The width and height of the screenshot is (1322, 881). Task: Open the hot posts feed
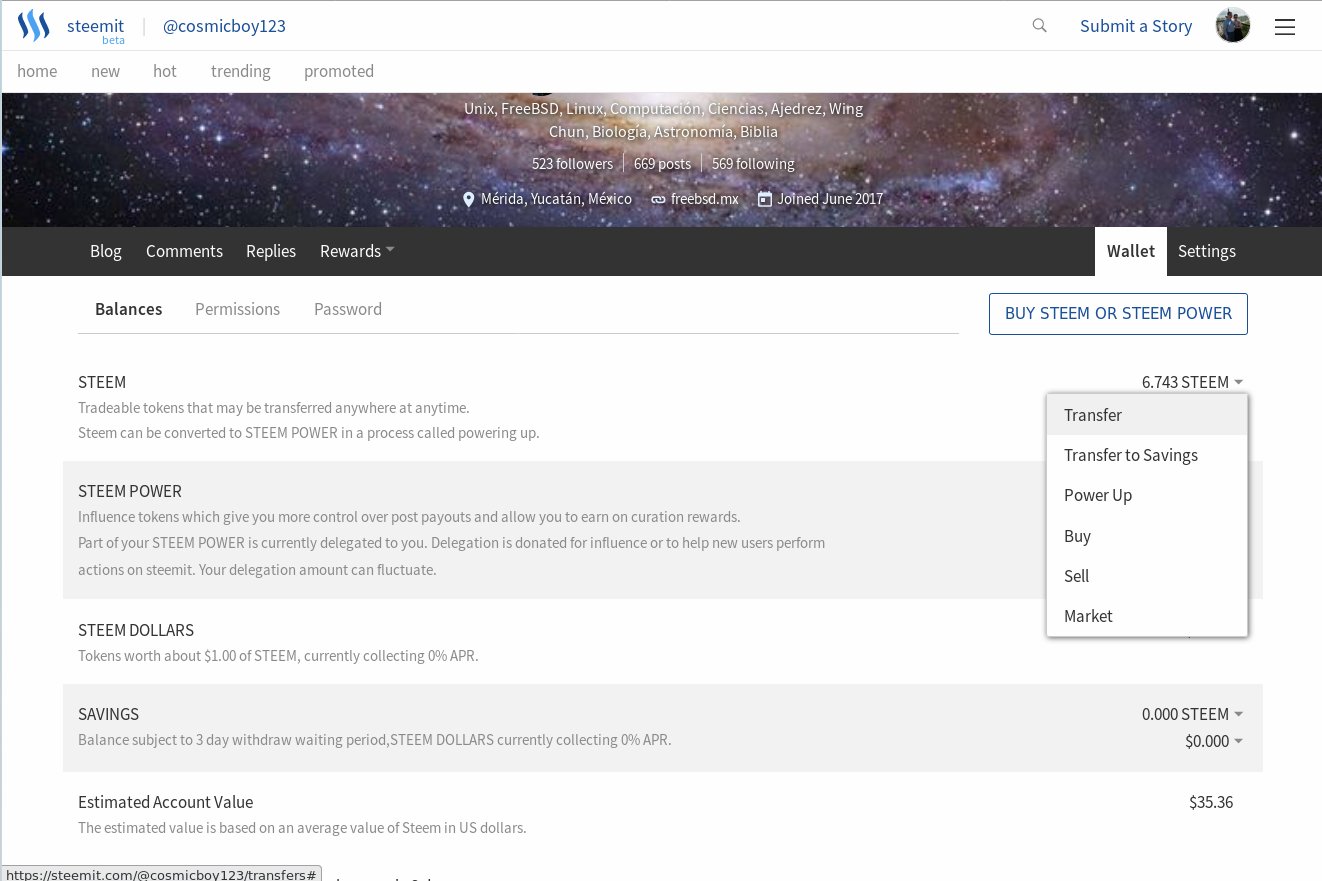click(165, 71)
